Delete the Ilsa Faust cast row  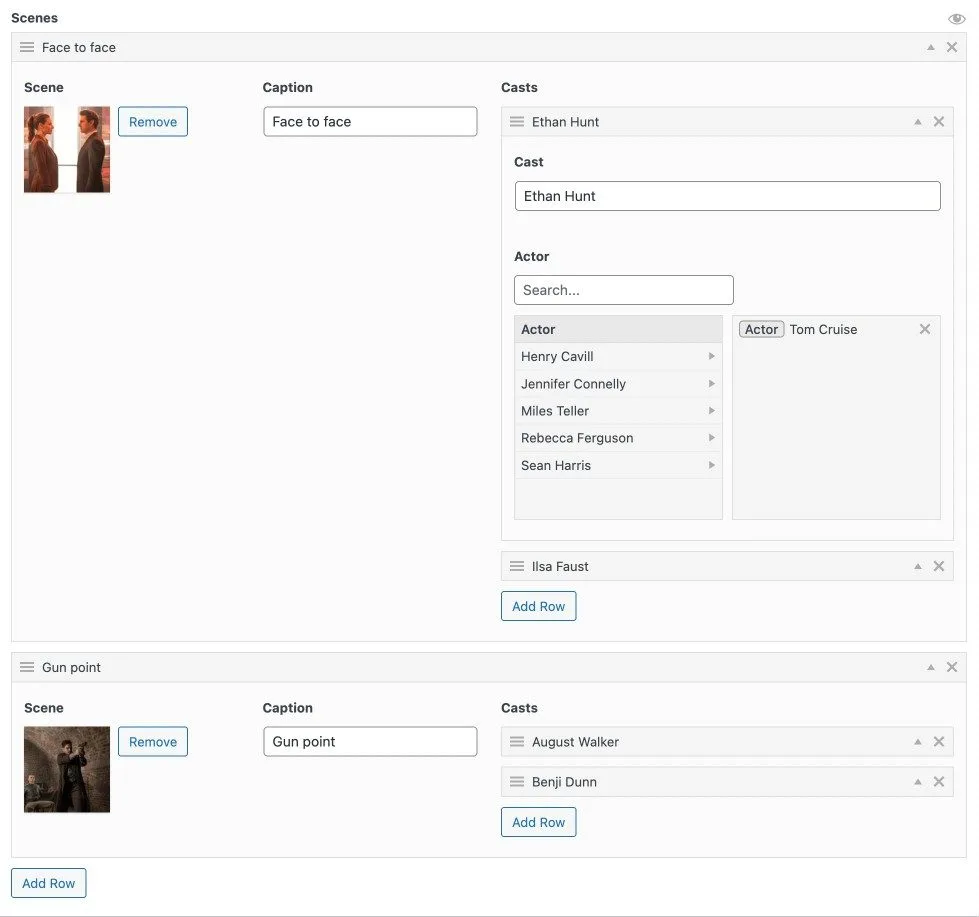938,566
